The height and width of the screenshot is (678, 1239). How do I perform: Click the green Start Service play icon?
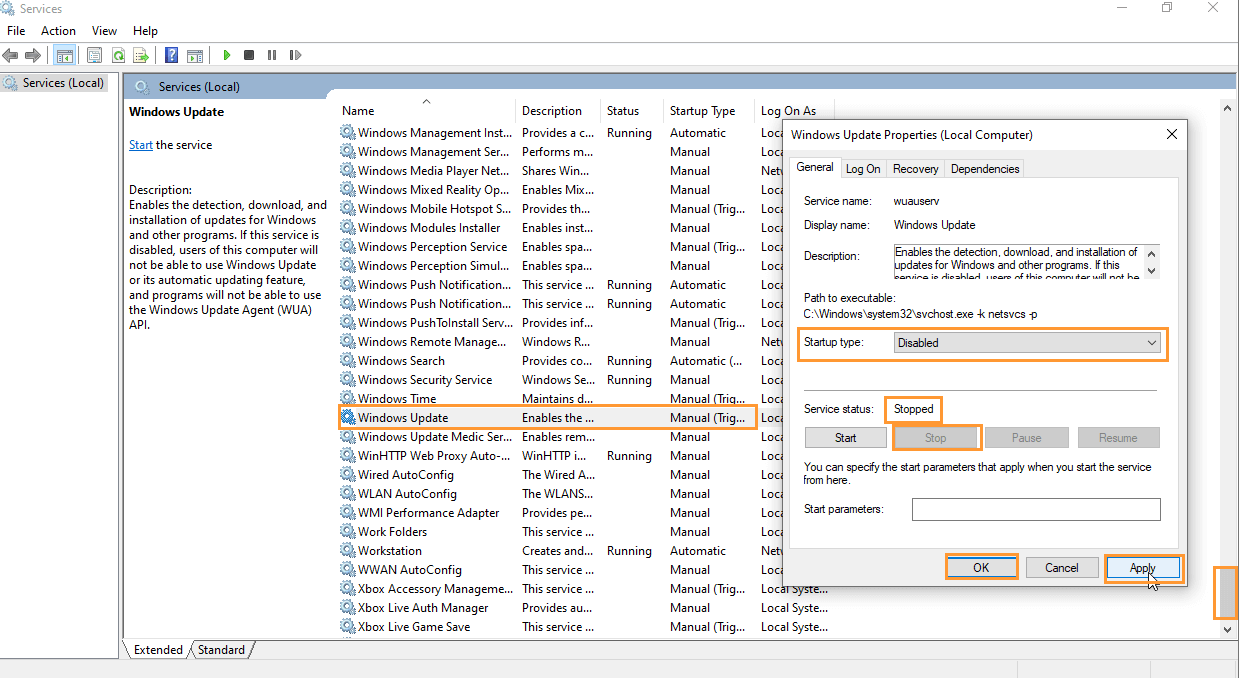coord(227,56)
